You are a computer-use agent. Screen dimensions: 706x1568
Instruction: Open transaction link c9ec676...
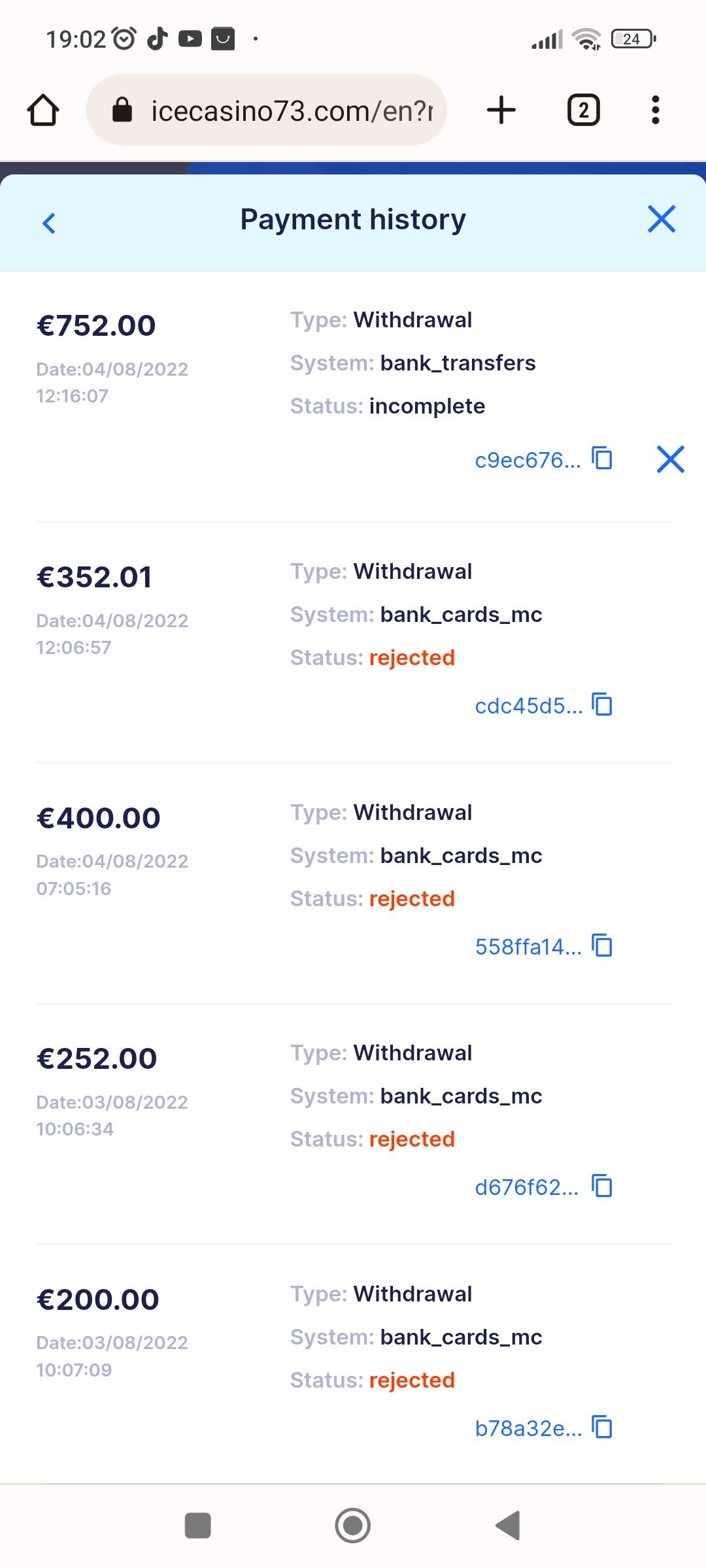527,461
